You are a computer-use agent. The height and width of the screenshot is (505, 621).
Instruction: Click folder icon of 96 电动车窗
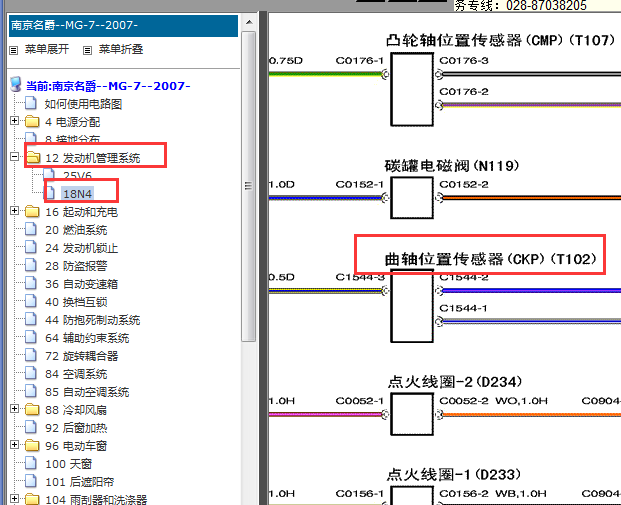click(32, 445)
